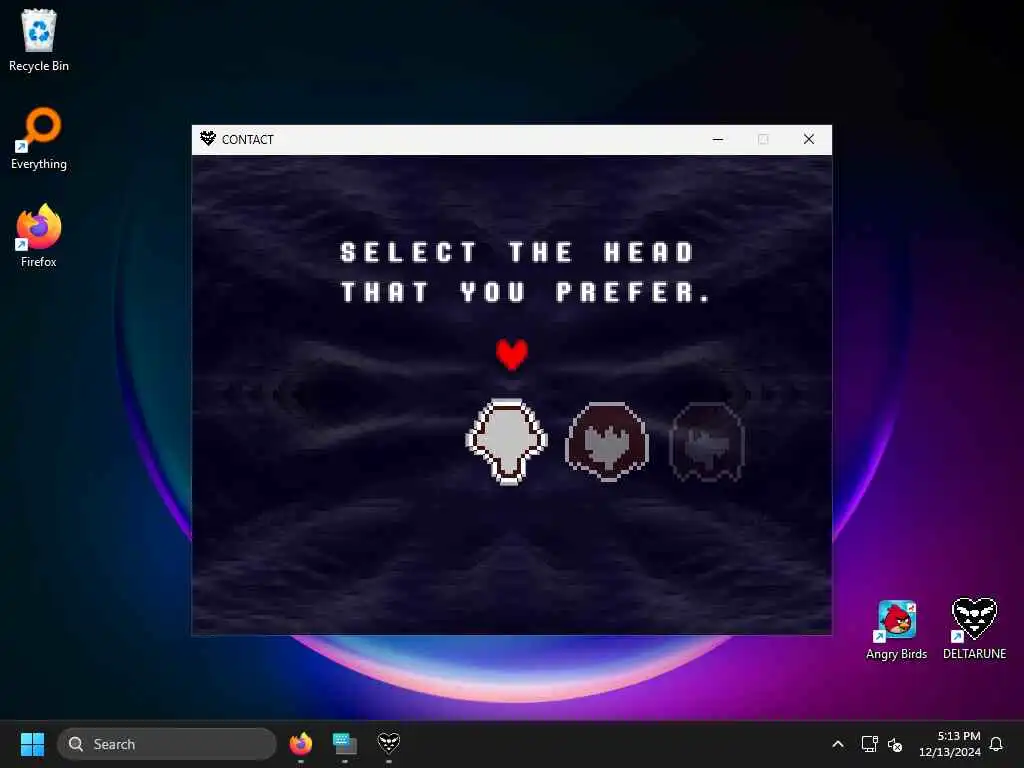Open the Windows Start menu
The width and height of the screenshot is (1024, 768).
point(32,744)
